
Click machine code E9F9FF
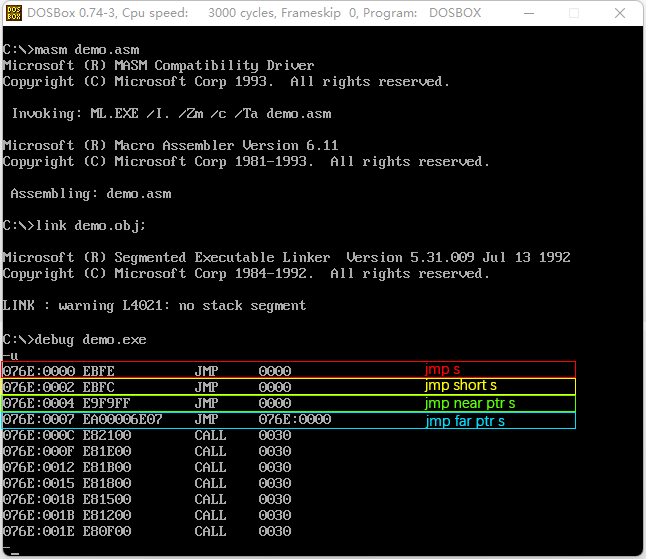coord(106,403)
